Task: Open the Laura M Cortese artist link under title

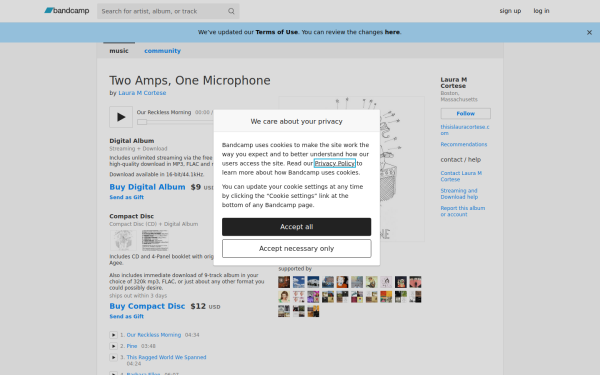Action: click(x=142, y=93)
